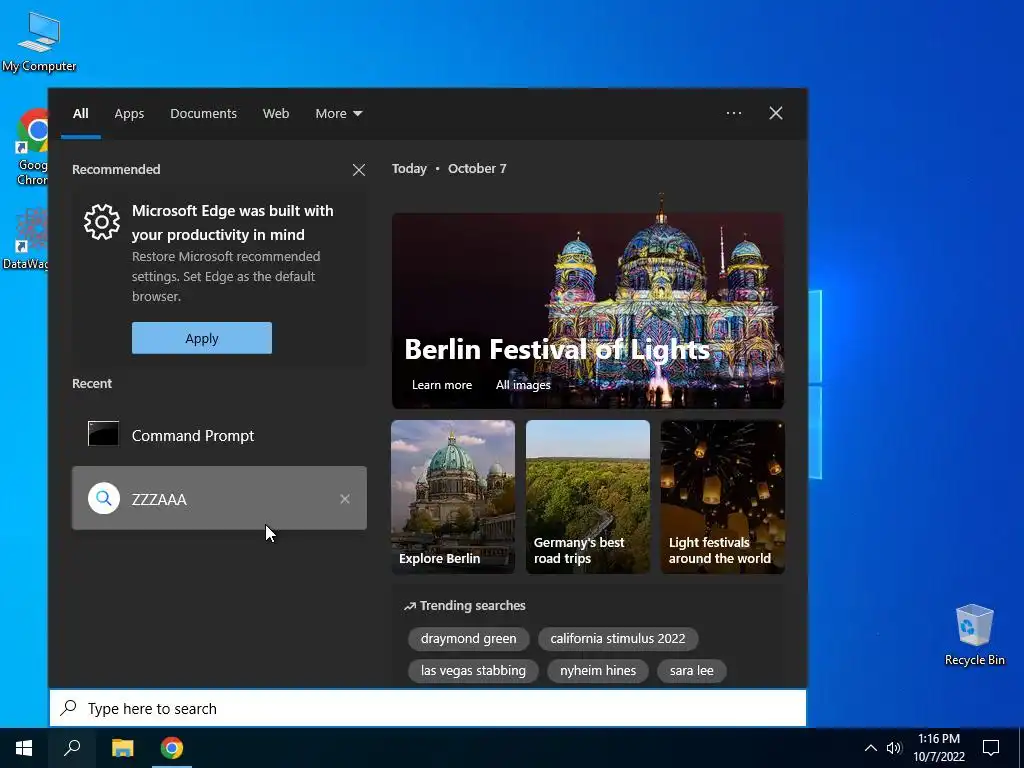Open Germany's best road trips card
The height and width of the screenshot is (768, 1024).
(588, 497)
